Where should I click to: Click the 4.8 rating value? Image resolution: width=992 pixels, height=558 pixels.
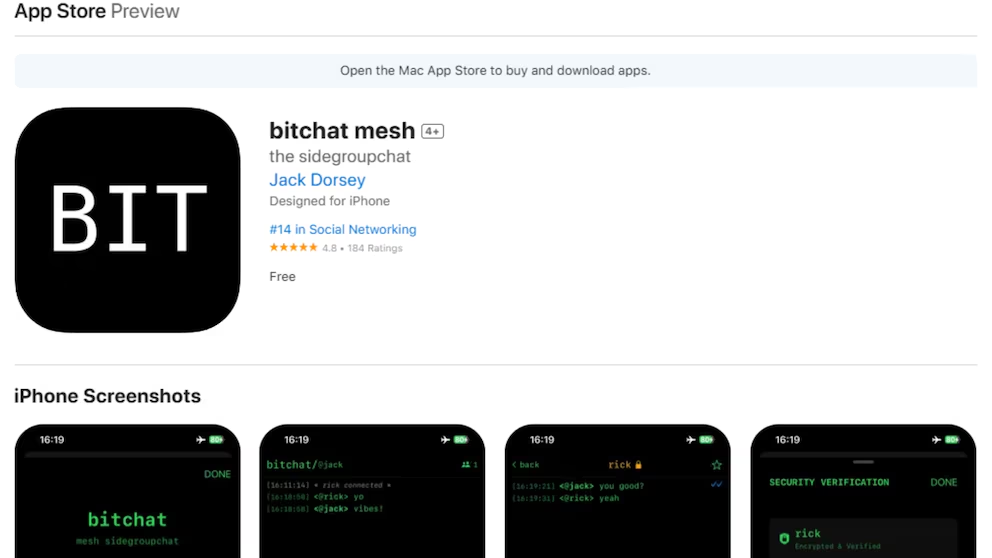click(x=329, y=248)
